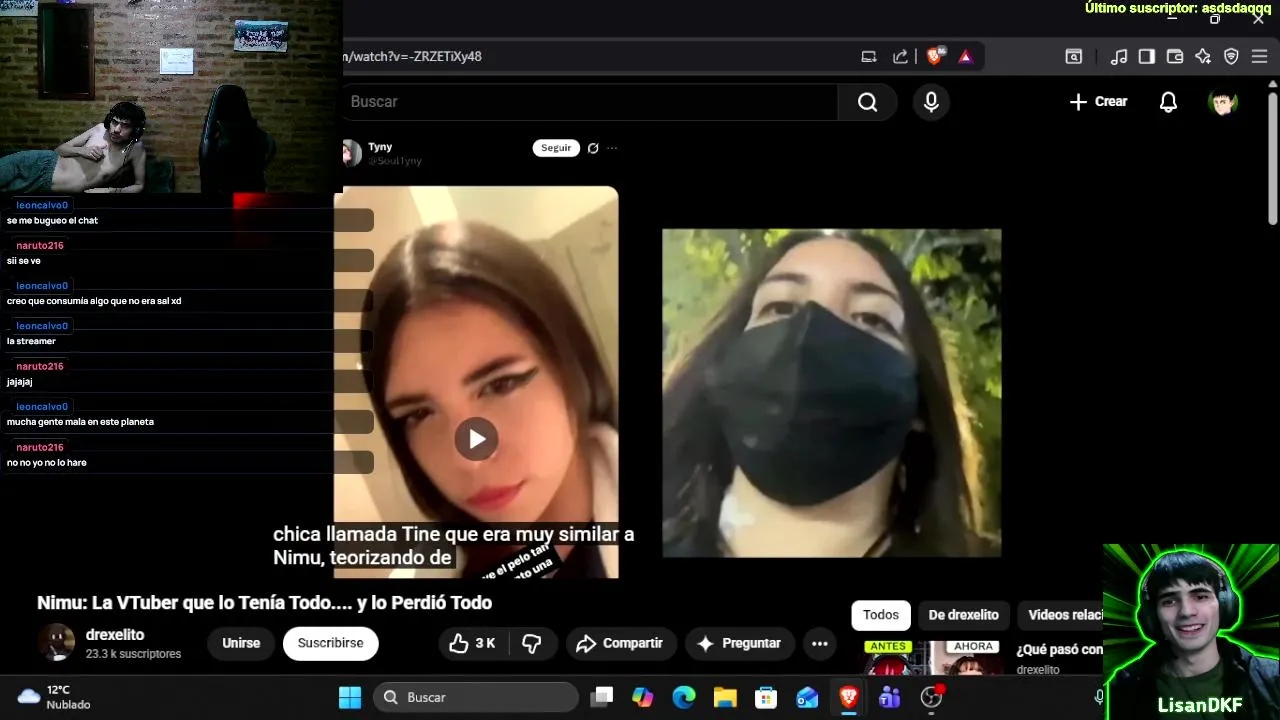Viewport: 1280px width, 720px height.
Task: Open the drexelito channel name link
Action: 115,635
